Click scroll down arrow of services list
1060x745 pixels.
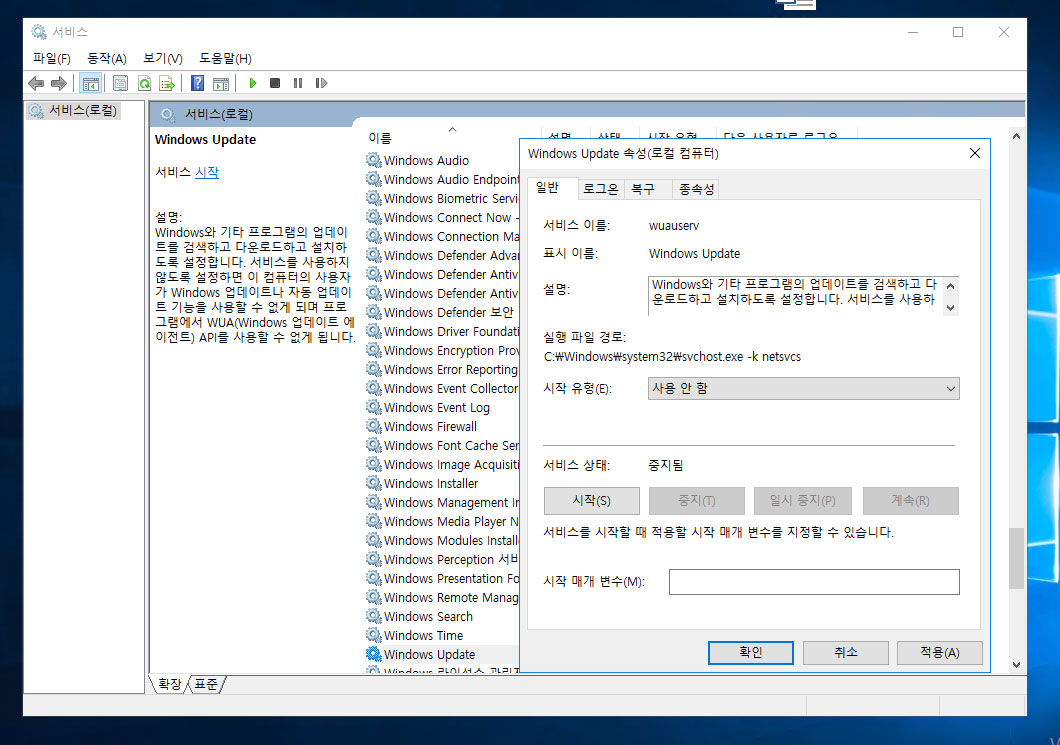pos(1016,665)
